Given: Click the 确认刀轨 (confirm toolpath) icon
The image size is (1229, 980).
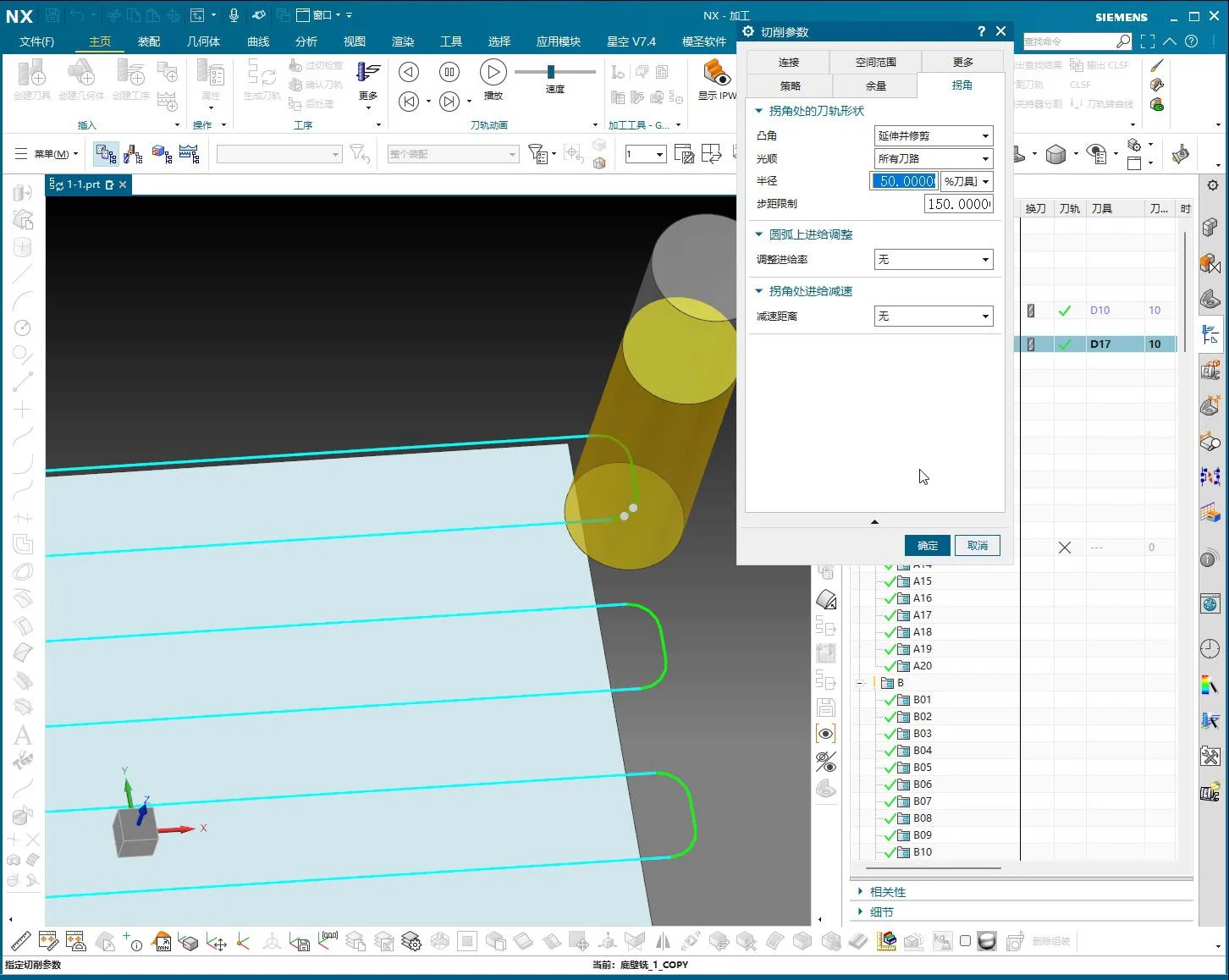Looking at the screenshot, I should [317, 85].
